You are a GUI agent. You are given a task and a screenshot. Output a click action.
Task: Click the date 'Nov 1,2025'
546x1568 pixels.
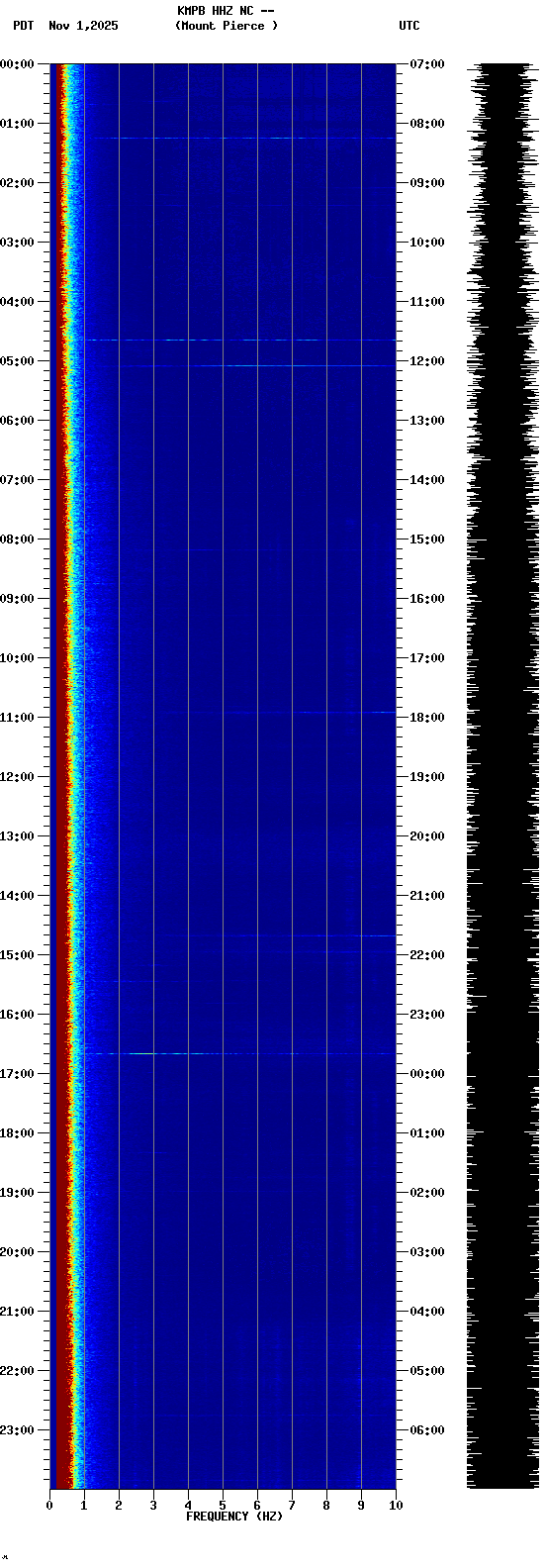83,26
